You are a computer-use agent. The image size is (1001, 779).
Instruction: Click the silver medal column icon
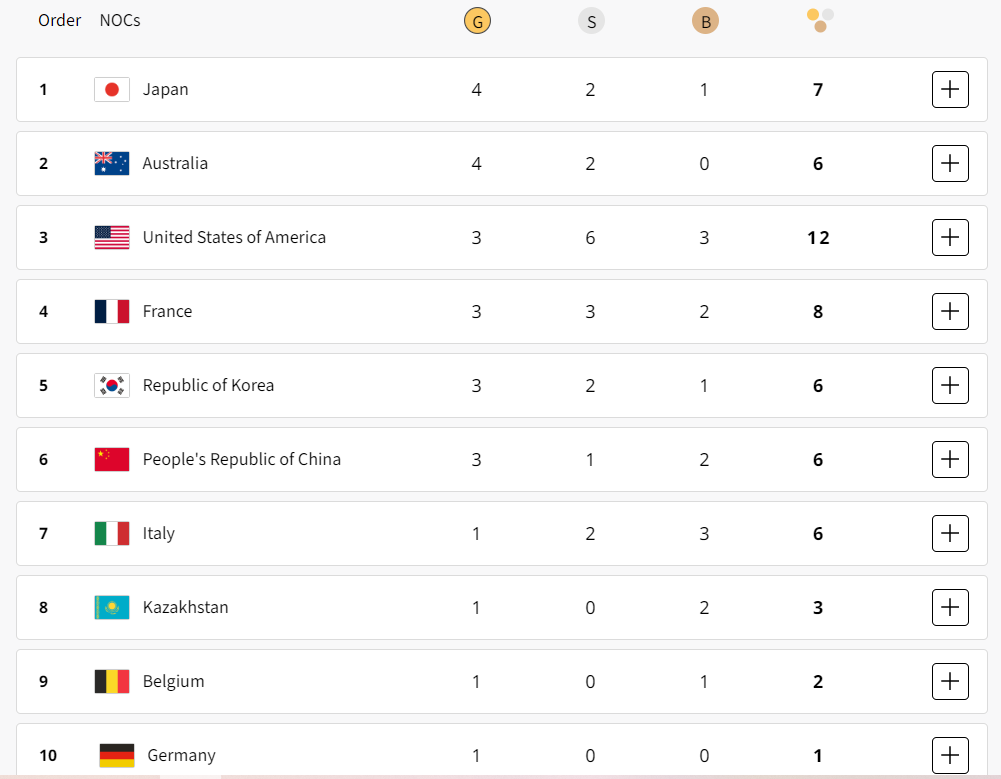[x=591, y=20]
